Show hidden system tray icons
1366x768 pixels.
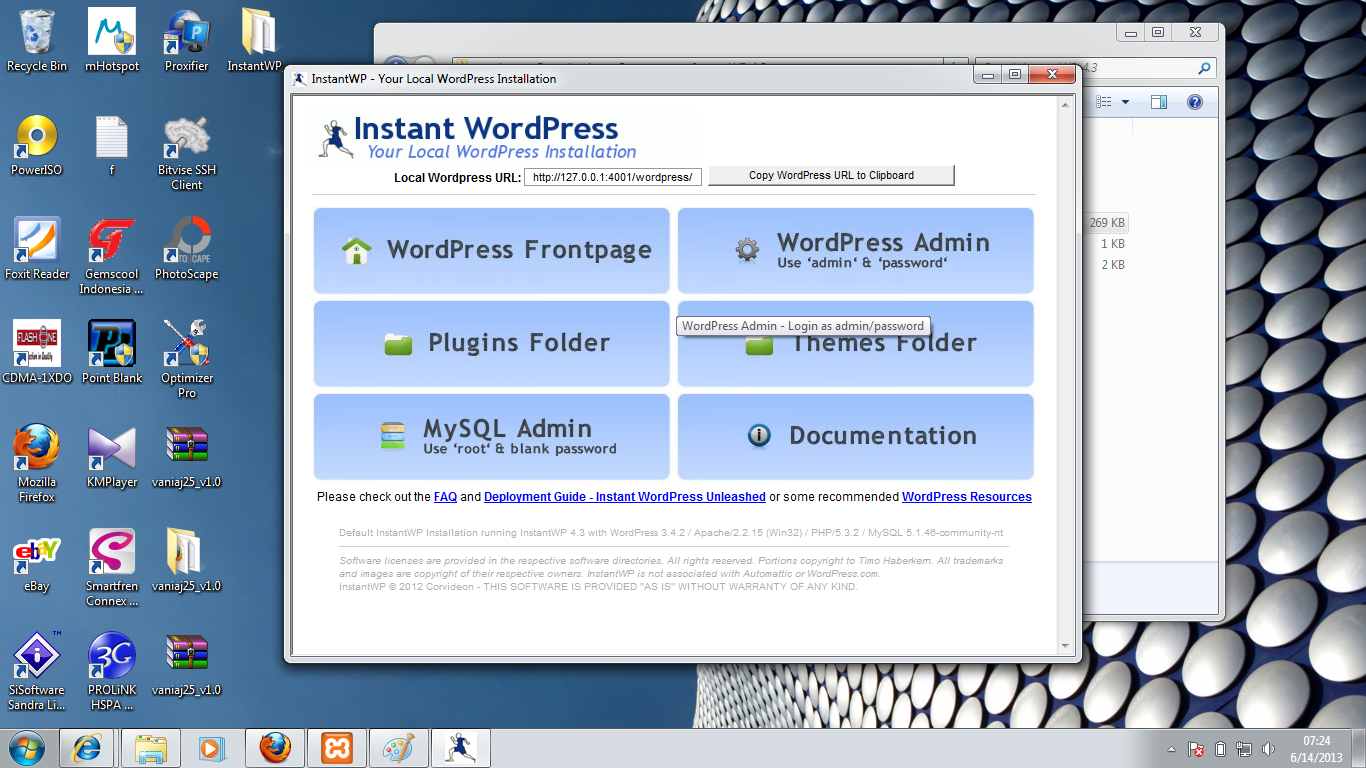click(1172, 749)
